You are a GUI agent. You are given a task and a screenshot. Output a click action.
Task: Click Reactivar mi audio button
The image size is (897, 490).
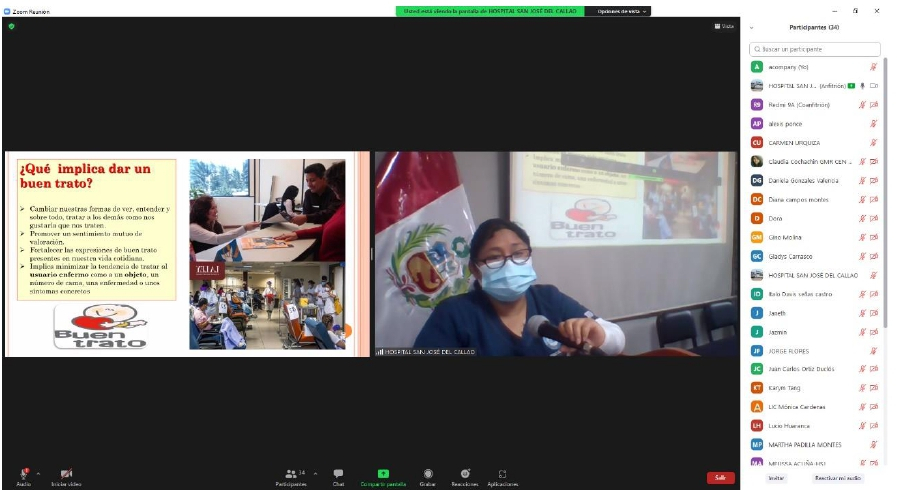point(838,478)
